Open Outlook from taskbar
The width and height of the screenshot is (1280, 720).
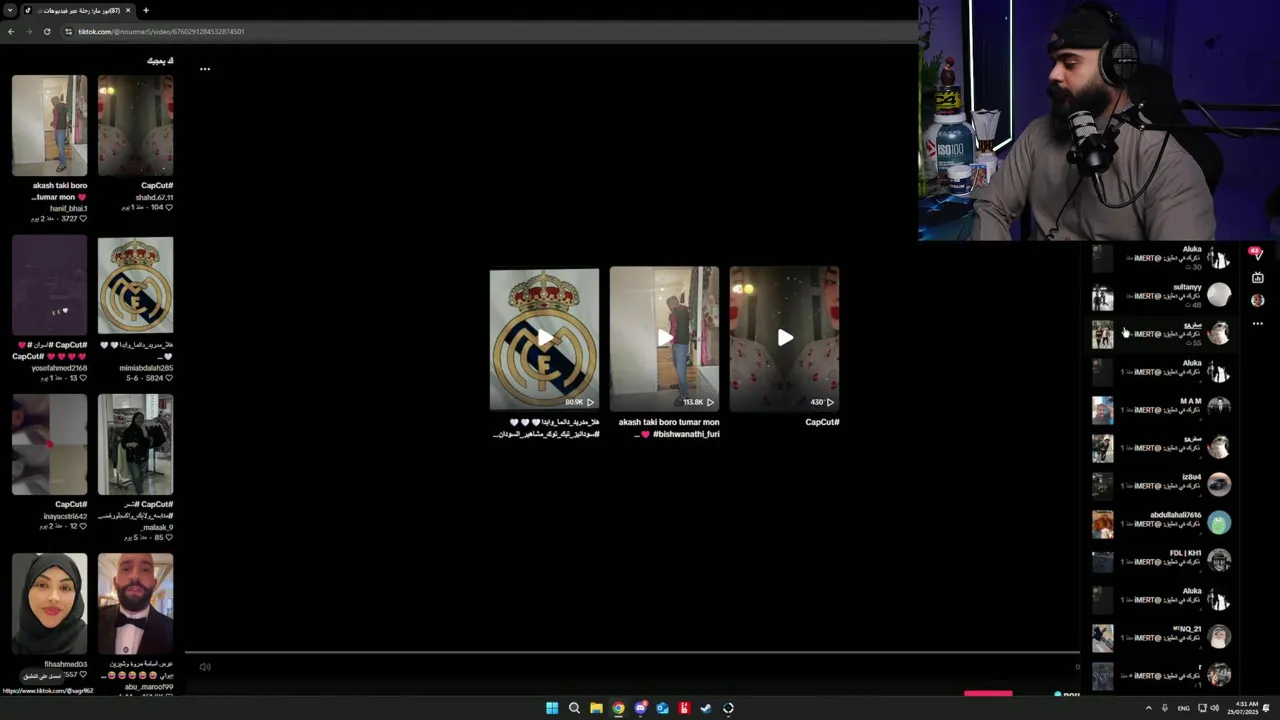pyautogui.click(x=662, y=708)
